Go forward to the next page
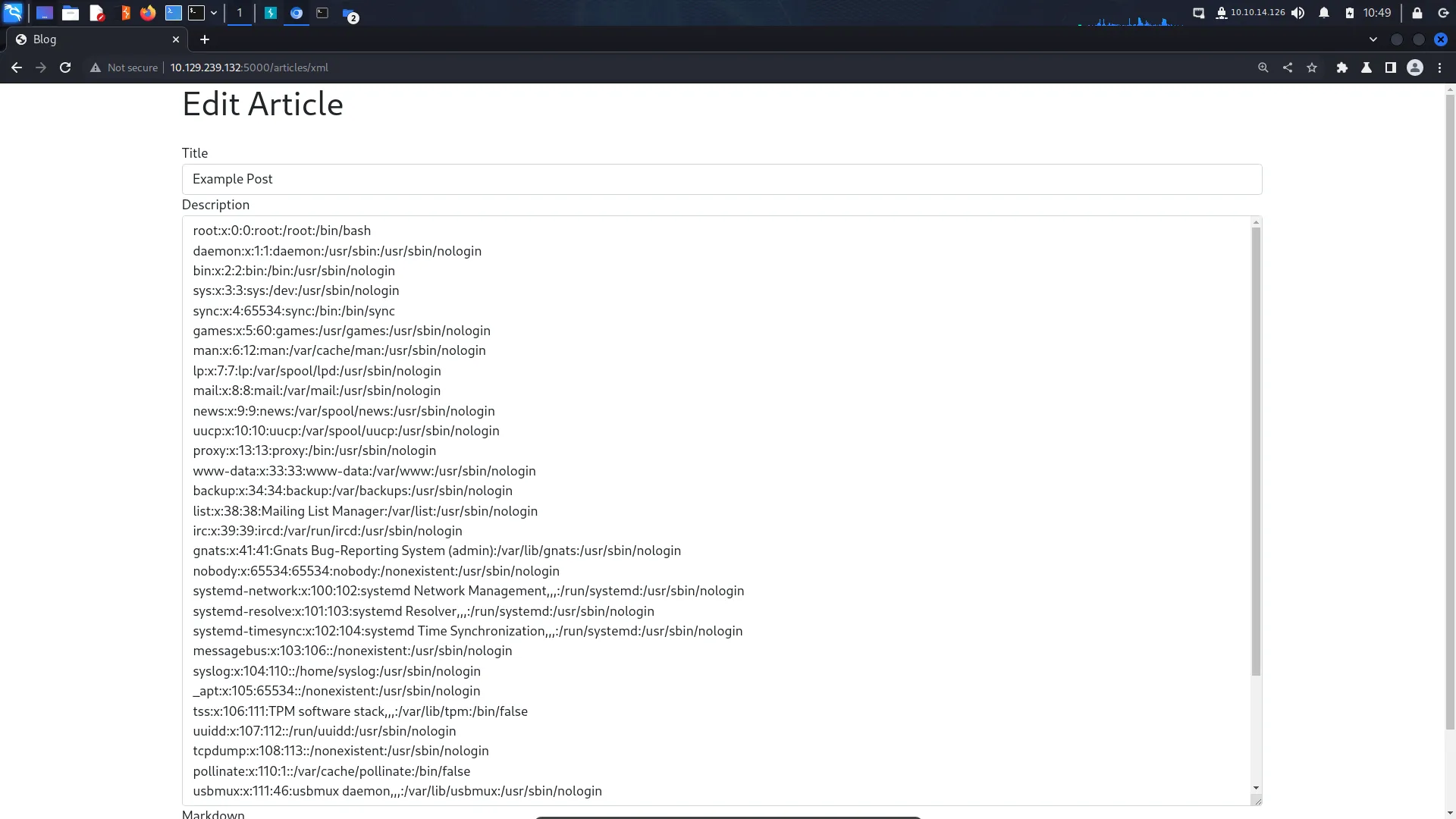1456x819 pixels. [41, 67]
